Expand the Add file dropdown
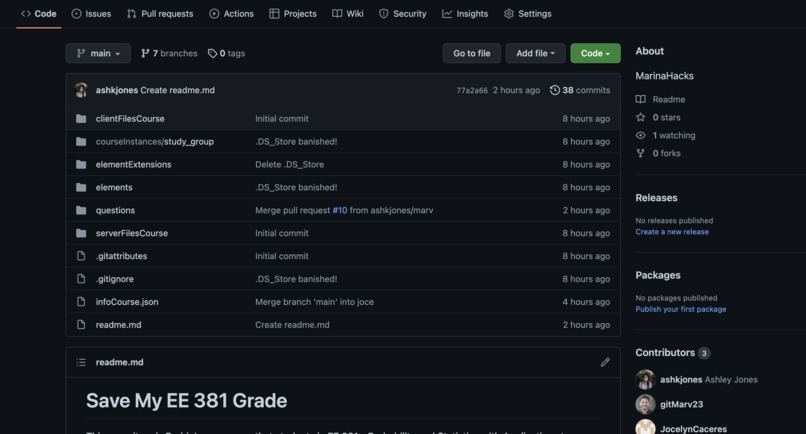Screen dimensions: 806x434 tap(535, 53)
